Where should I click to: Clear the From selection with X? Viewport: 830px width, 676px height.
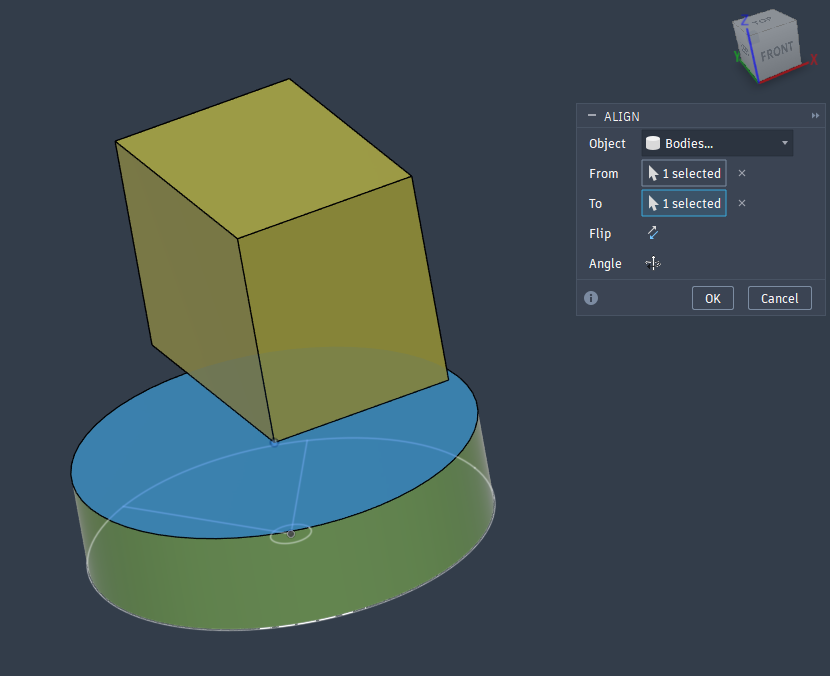click(x=742, y=173)
